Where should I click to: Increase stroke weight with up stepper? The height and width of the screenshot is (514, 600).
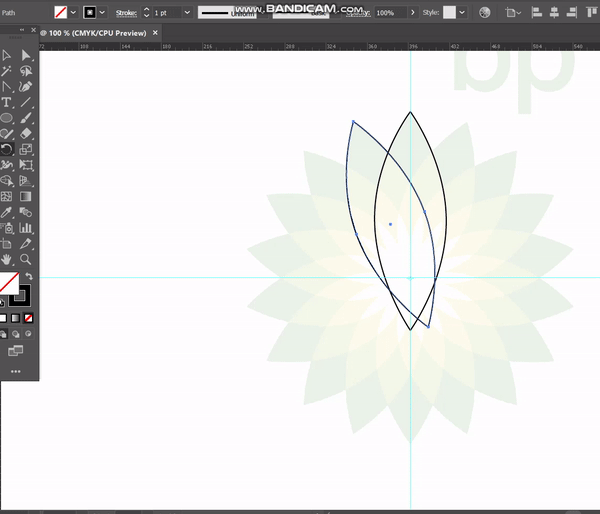[146, 10]
